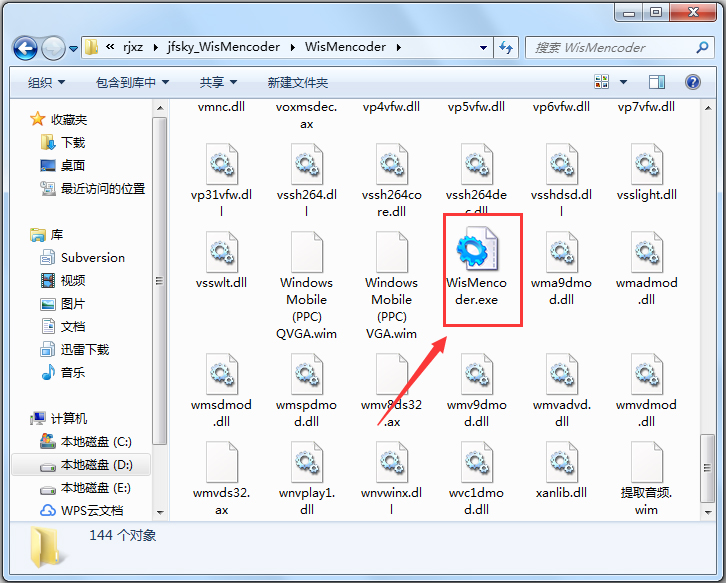Open WPS云文档 in navigation pane

click(81, 510)
